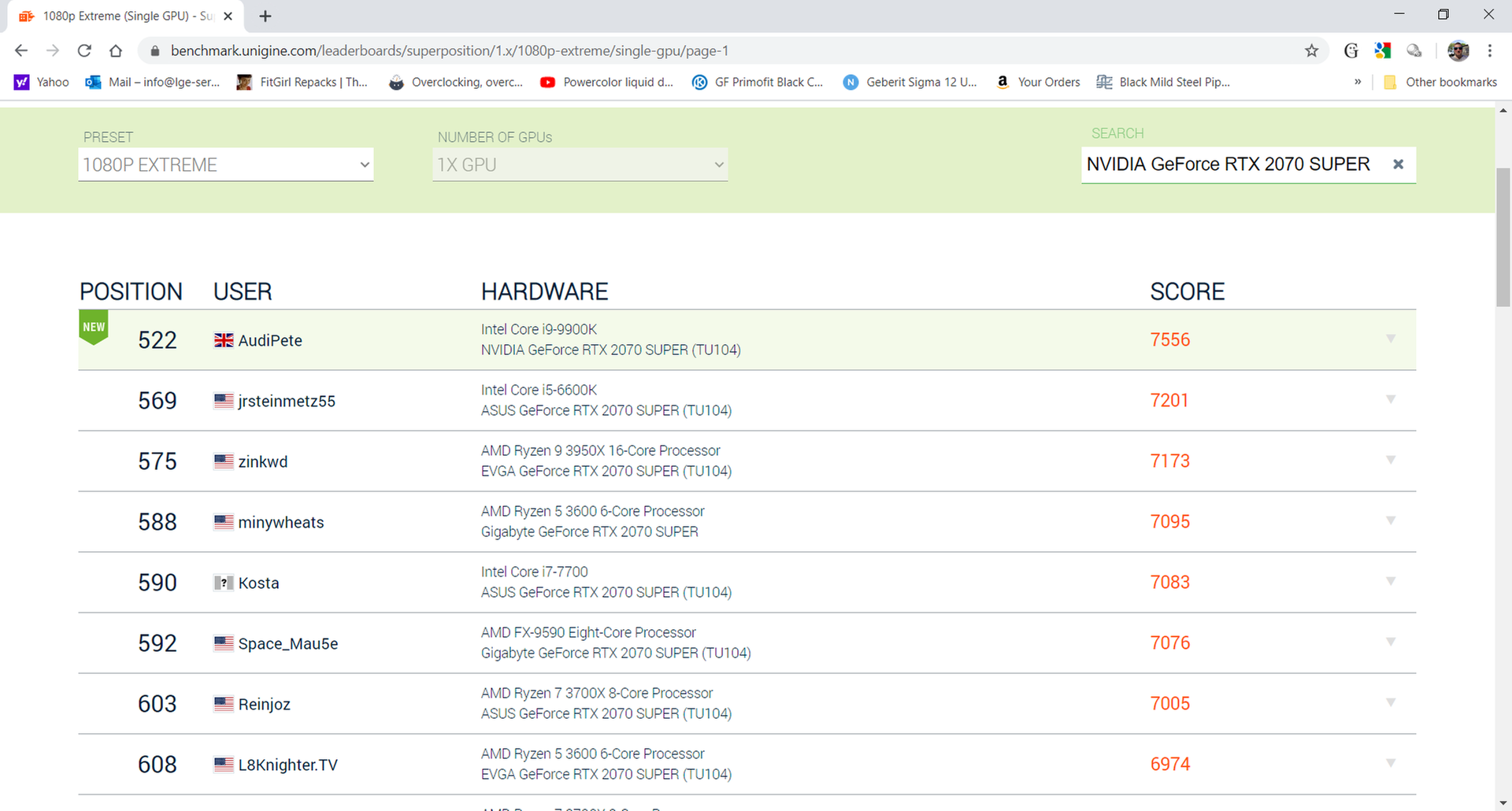The height and width of the screenshot is (811, 1512).
Task: Click the user profile avatar icon
Action: coord(1458,50)
